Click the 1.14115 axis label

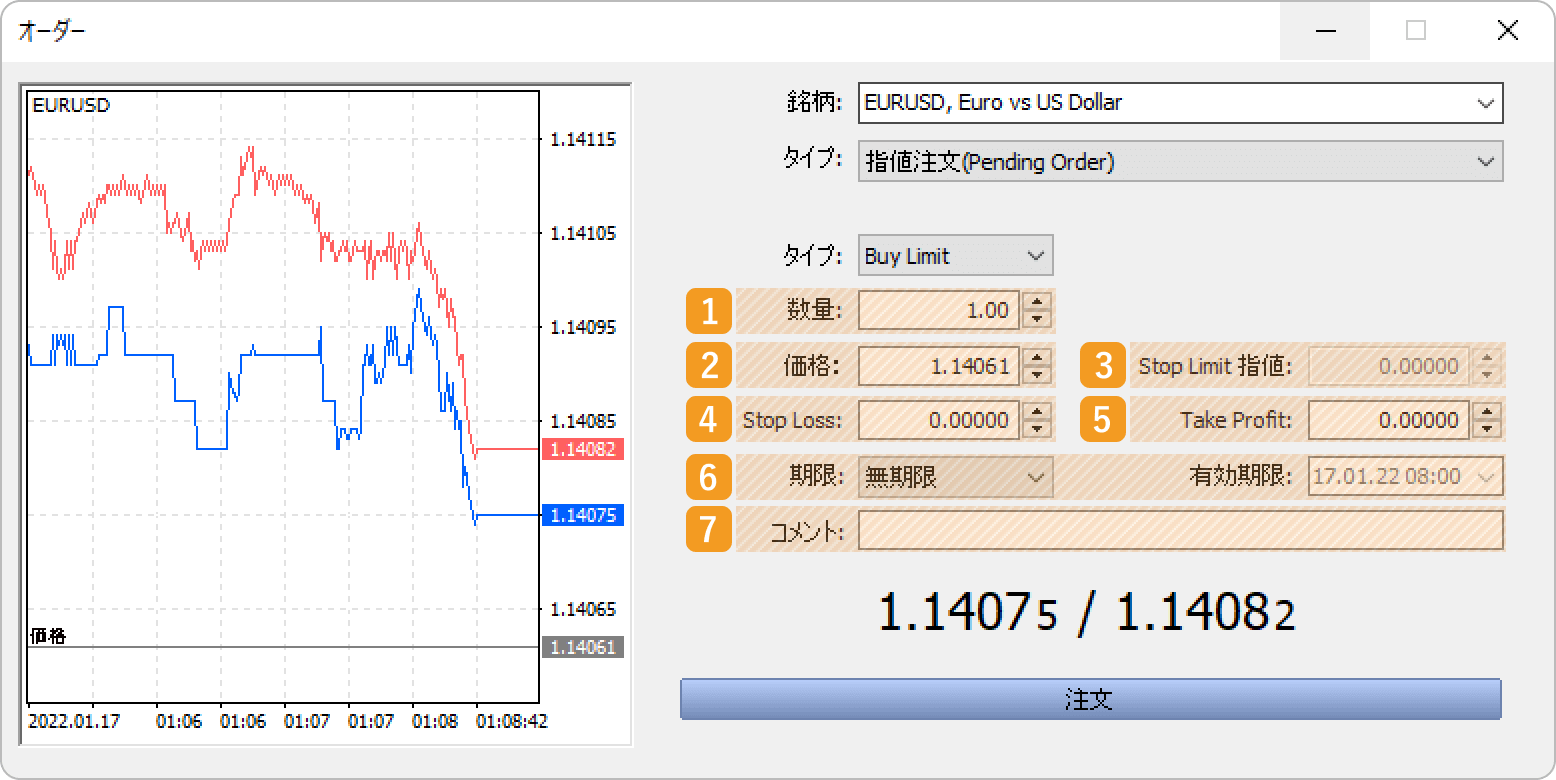pos(583,139)
